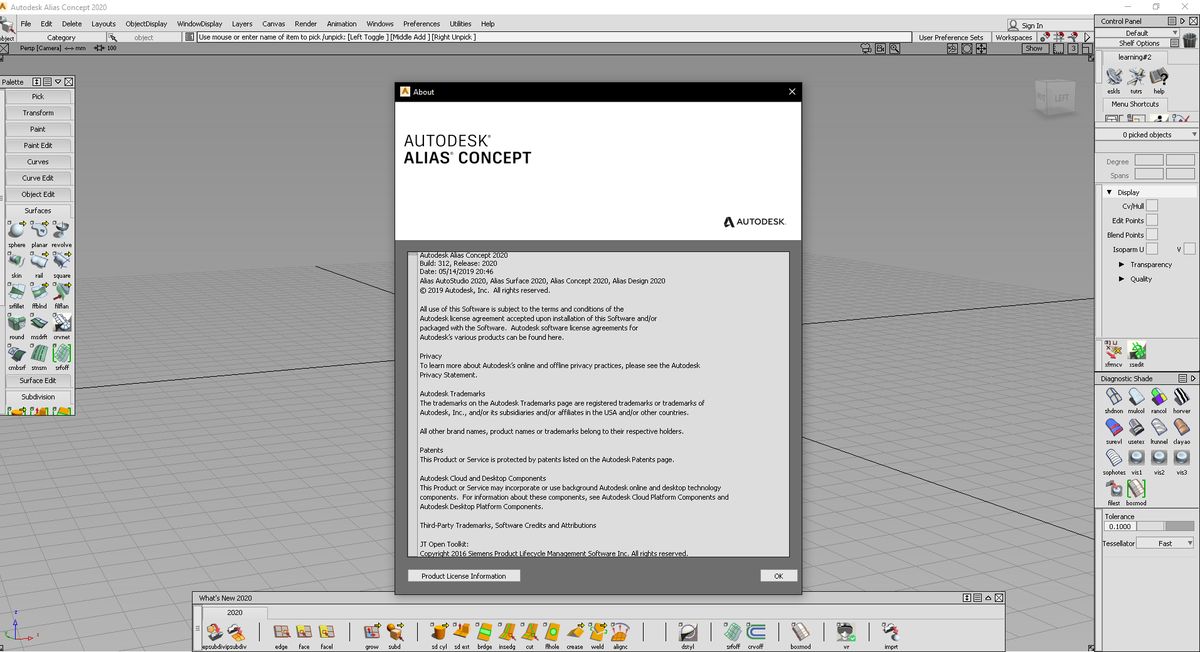Open the picked objects dropdown

click(x=1147, y=134)
